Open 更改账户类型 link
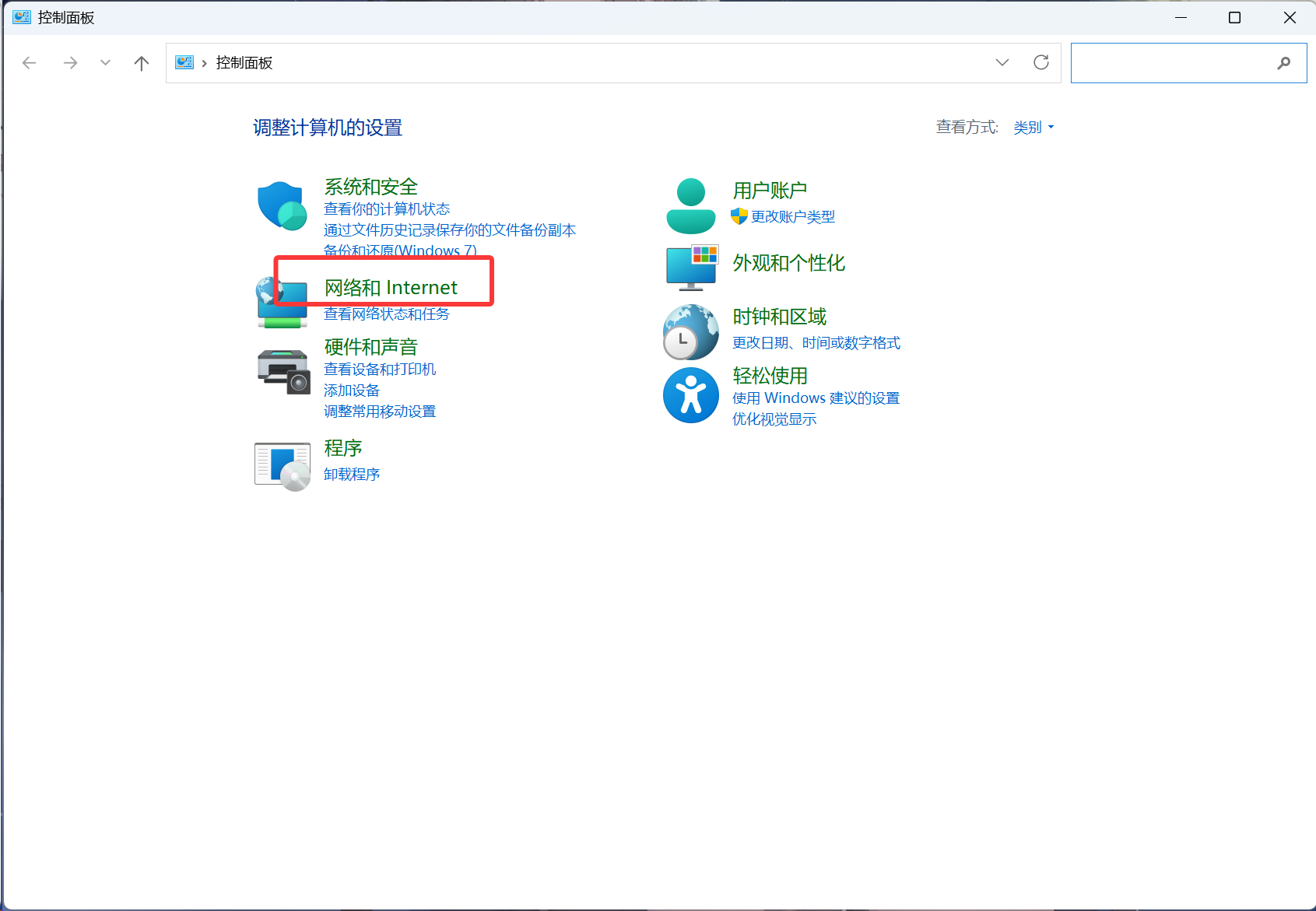 pos(792,217)
